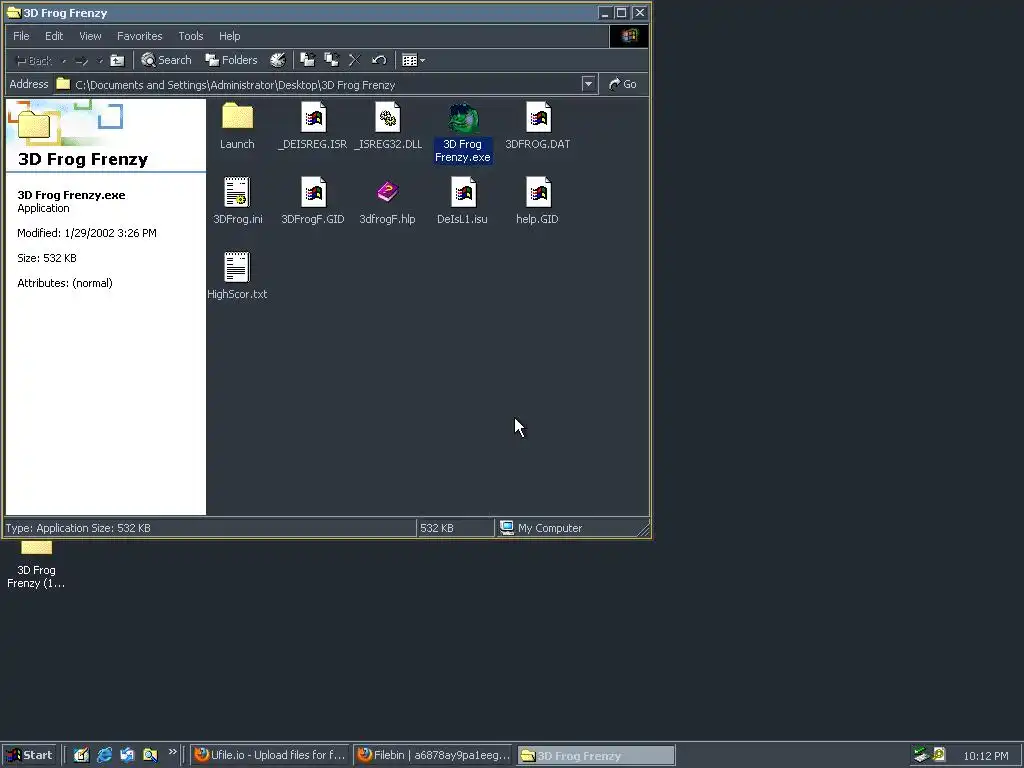
Task: Click the Undo toolbar icon
Action: pyautogui.click(x=379, y=60)
